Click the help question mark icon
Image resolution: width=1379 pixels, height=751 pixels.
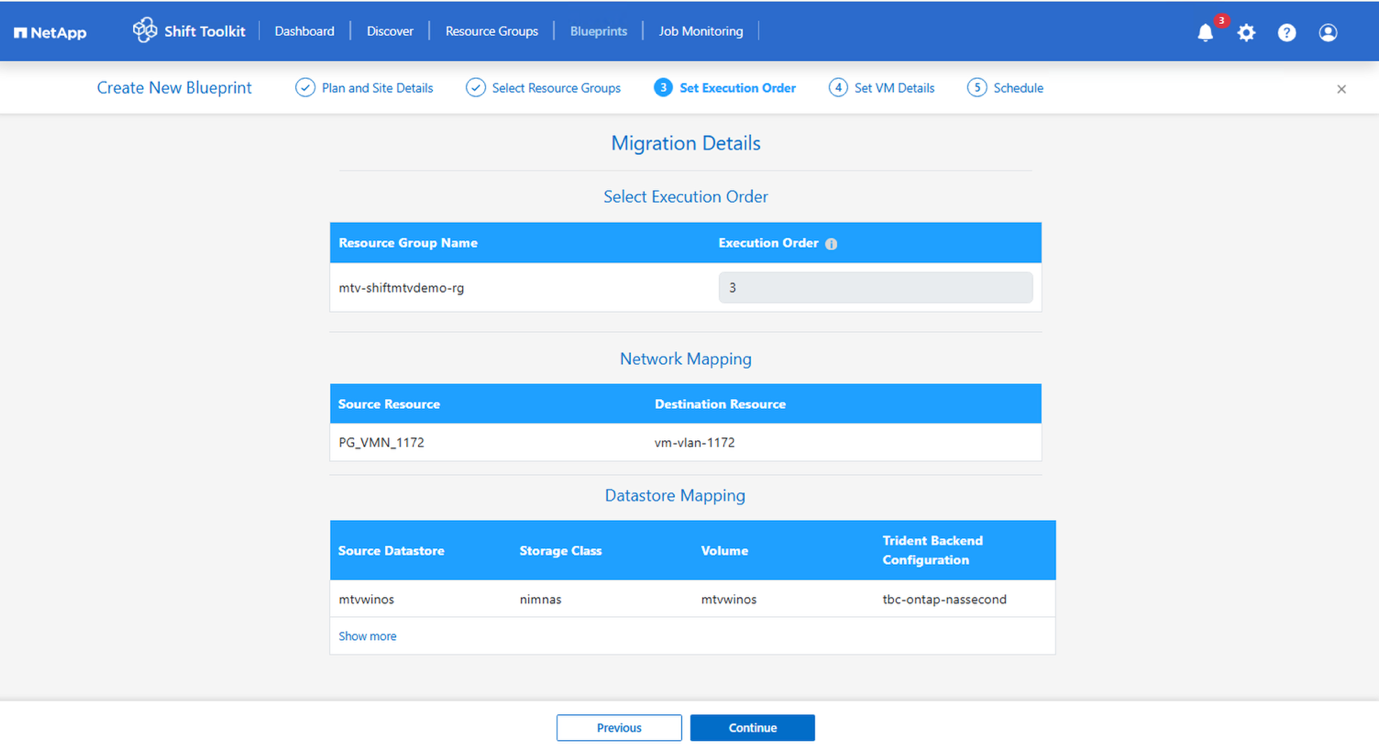1287,31
